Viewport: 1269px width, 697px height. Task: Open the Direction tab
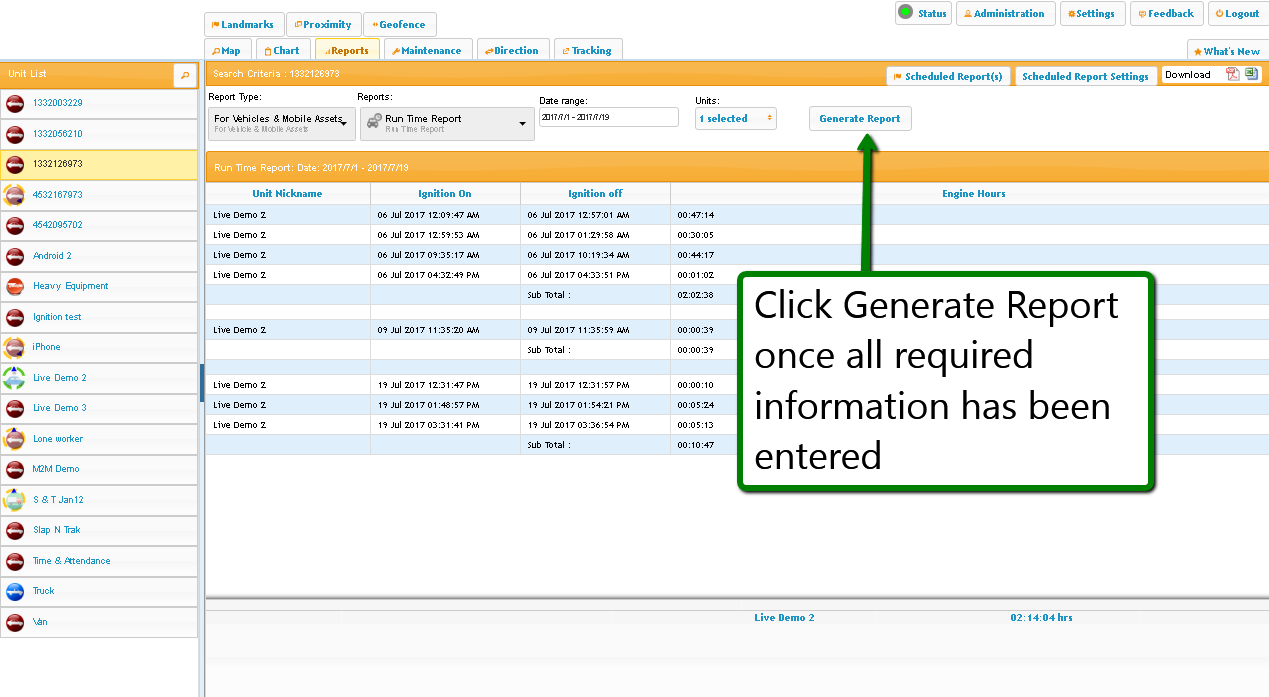tap(513, 51)
